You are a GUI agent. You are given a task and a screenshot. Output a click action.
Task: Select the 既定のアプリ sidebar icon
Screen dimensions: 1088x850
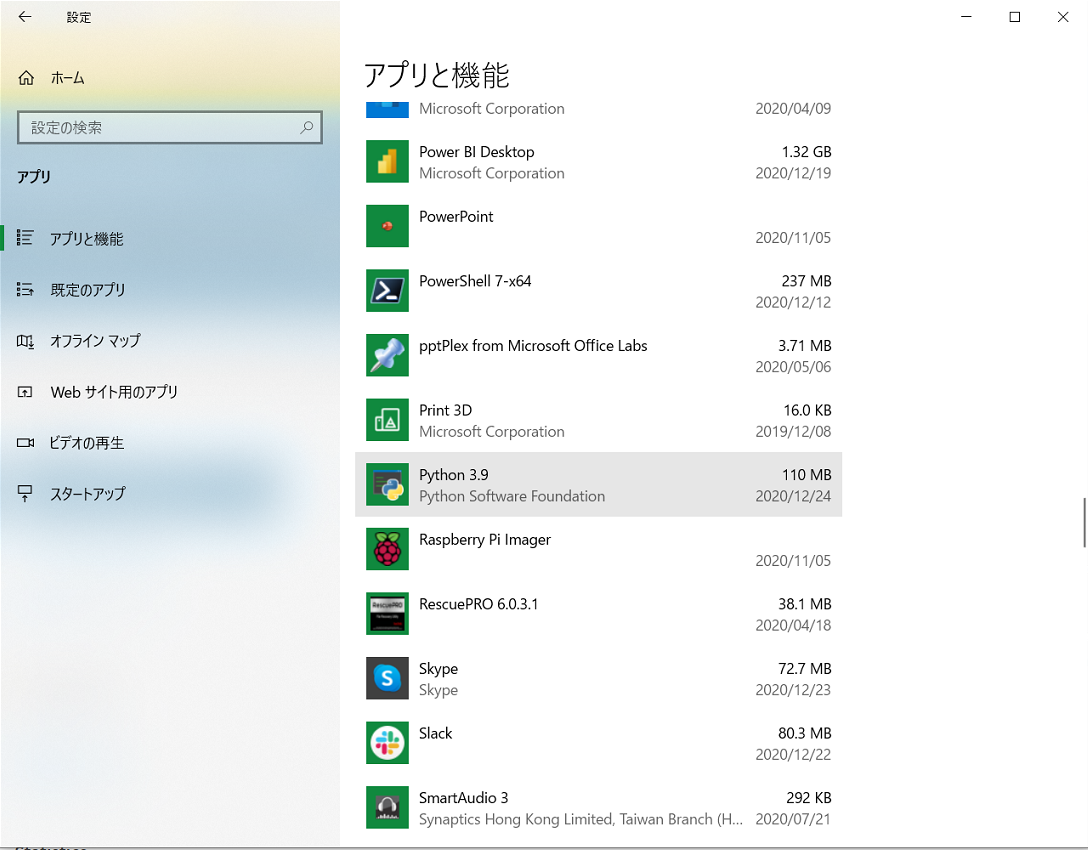tap(25, 289)
